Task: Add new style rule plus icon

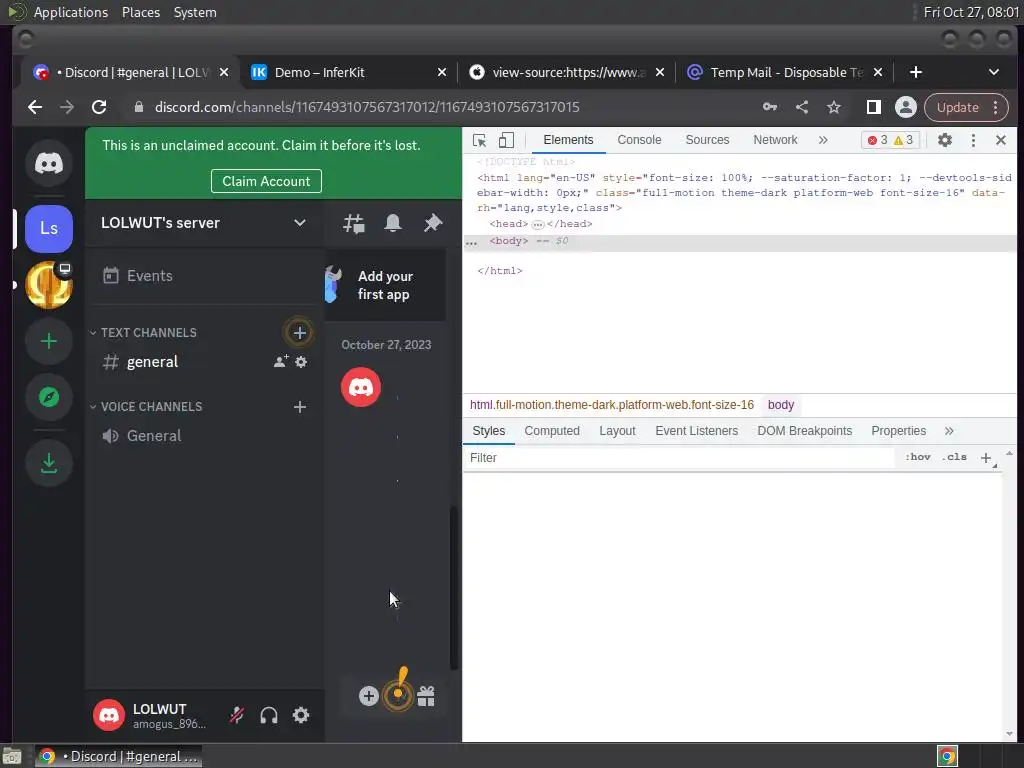Action: 986,458
